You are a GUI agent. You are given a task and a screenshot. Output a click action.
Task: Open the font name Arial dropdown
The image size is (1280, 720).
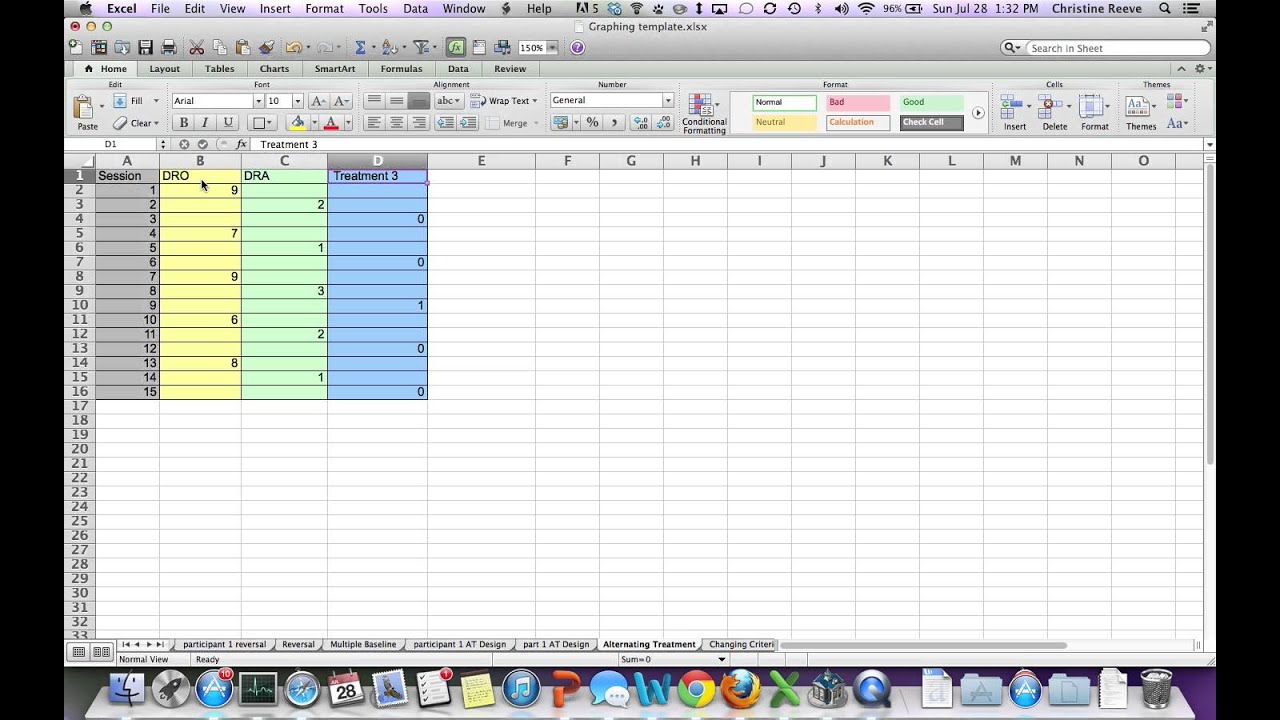257,101
